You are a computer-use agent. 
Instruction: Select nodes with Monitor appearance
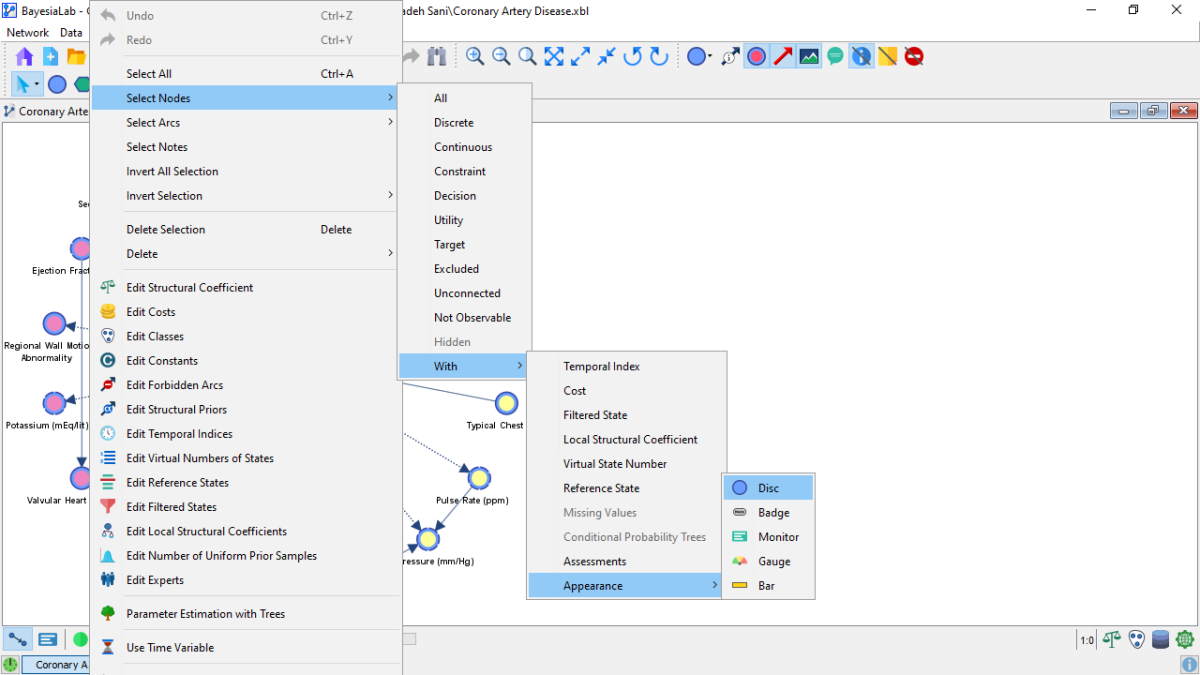click(x=769, y=537)
